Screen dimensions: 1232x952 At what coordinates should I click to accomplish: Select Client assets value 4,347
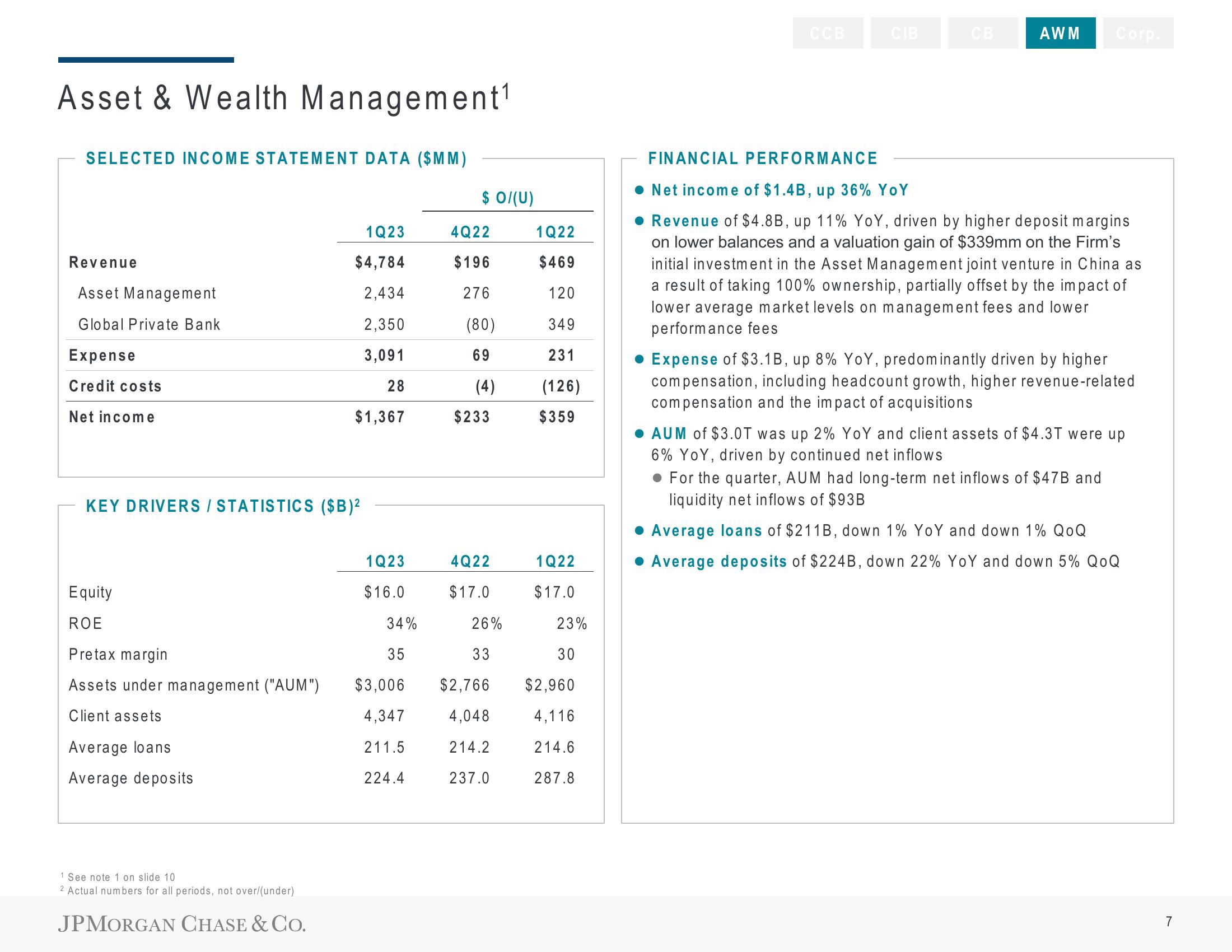pyautogui.click(x=384, y=716)
